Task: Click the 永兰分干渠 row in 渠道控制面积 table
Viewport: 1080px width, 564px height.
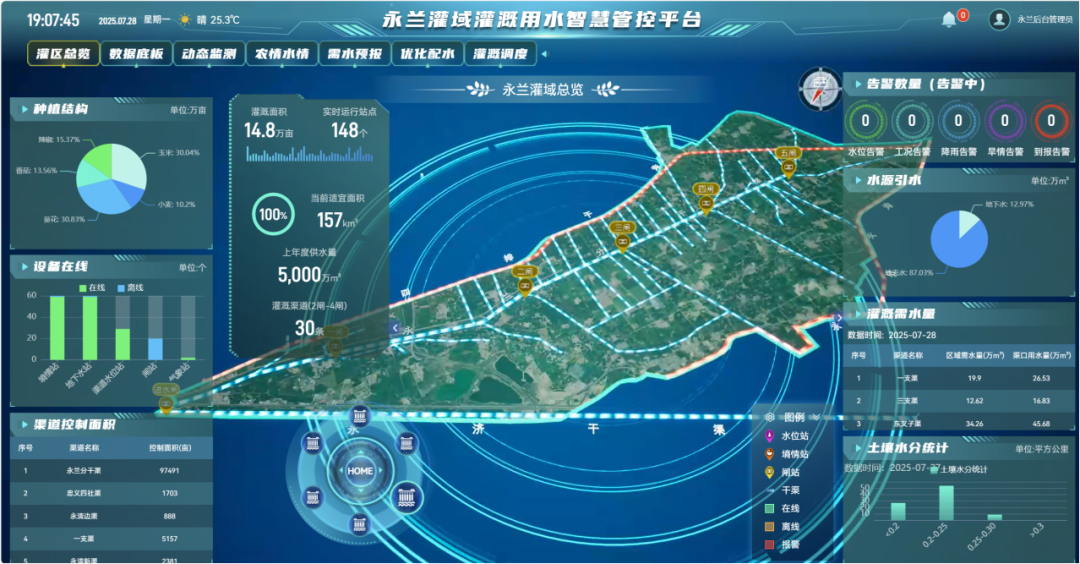Action: tap(112, 471)
